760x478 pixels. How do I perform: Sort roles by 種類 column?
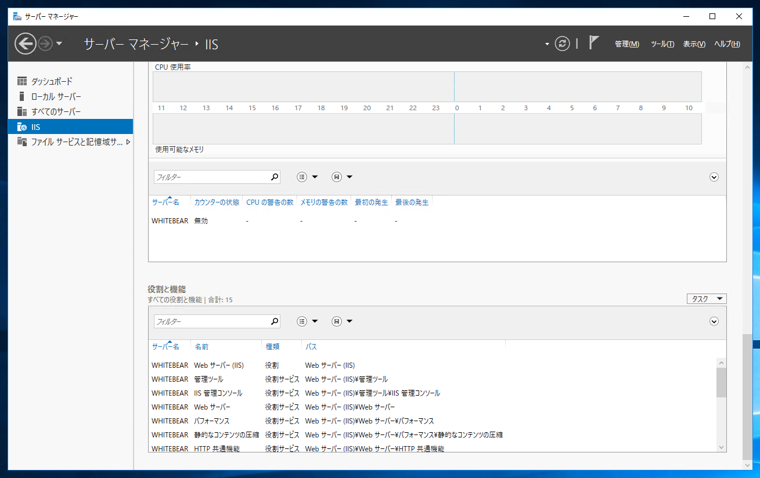272,347
